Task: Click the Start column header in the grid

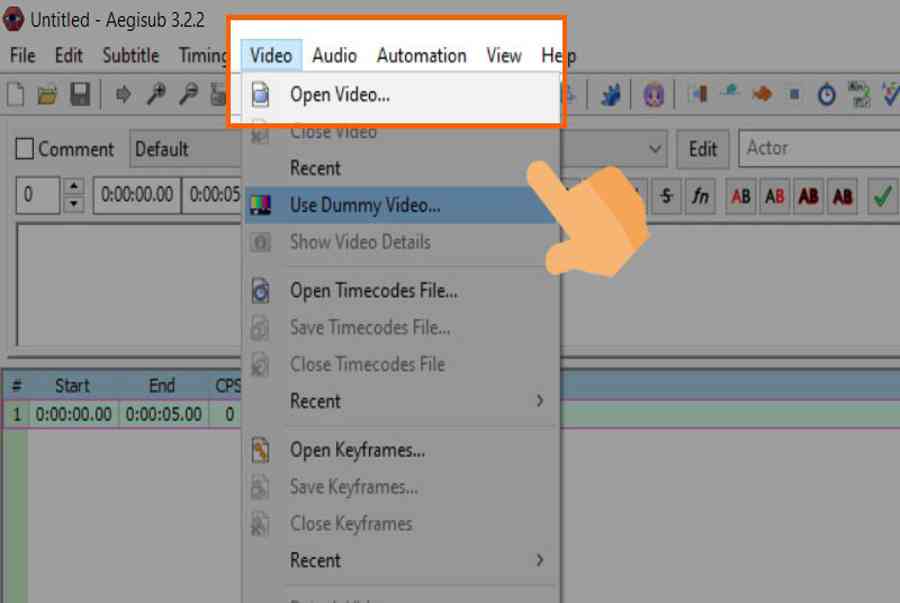Action: 72,386
